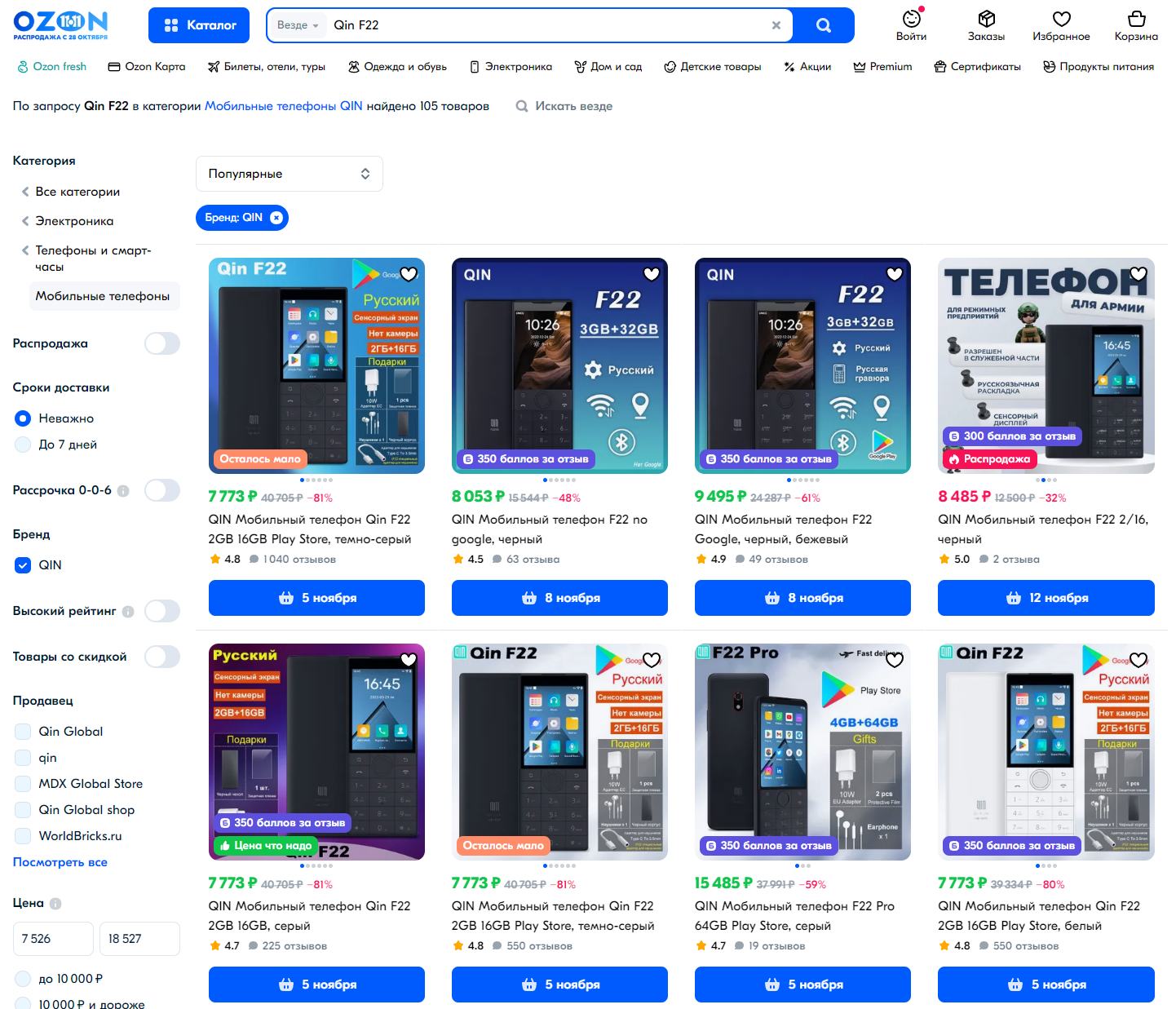
Task: Open QIN Мобильный телефон F22 Google, черный, бежевый title
Action: coord(784,529)
